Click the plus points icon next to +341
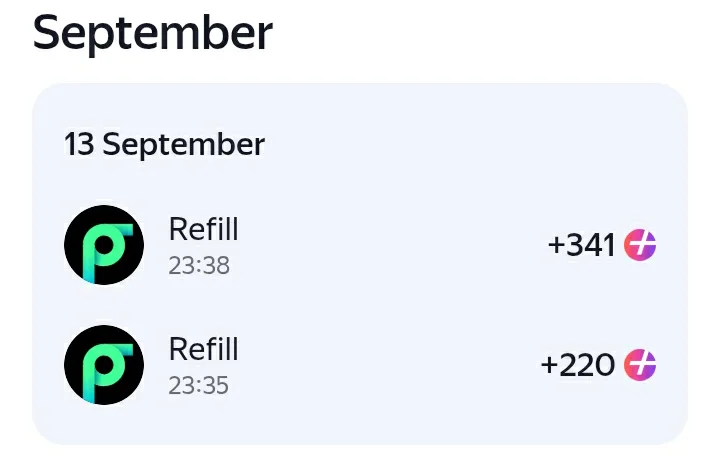 [x=640, y=245]
